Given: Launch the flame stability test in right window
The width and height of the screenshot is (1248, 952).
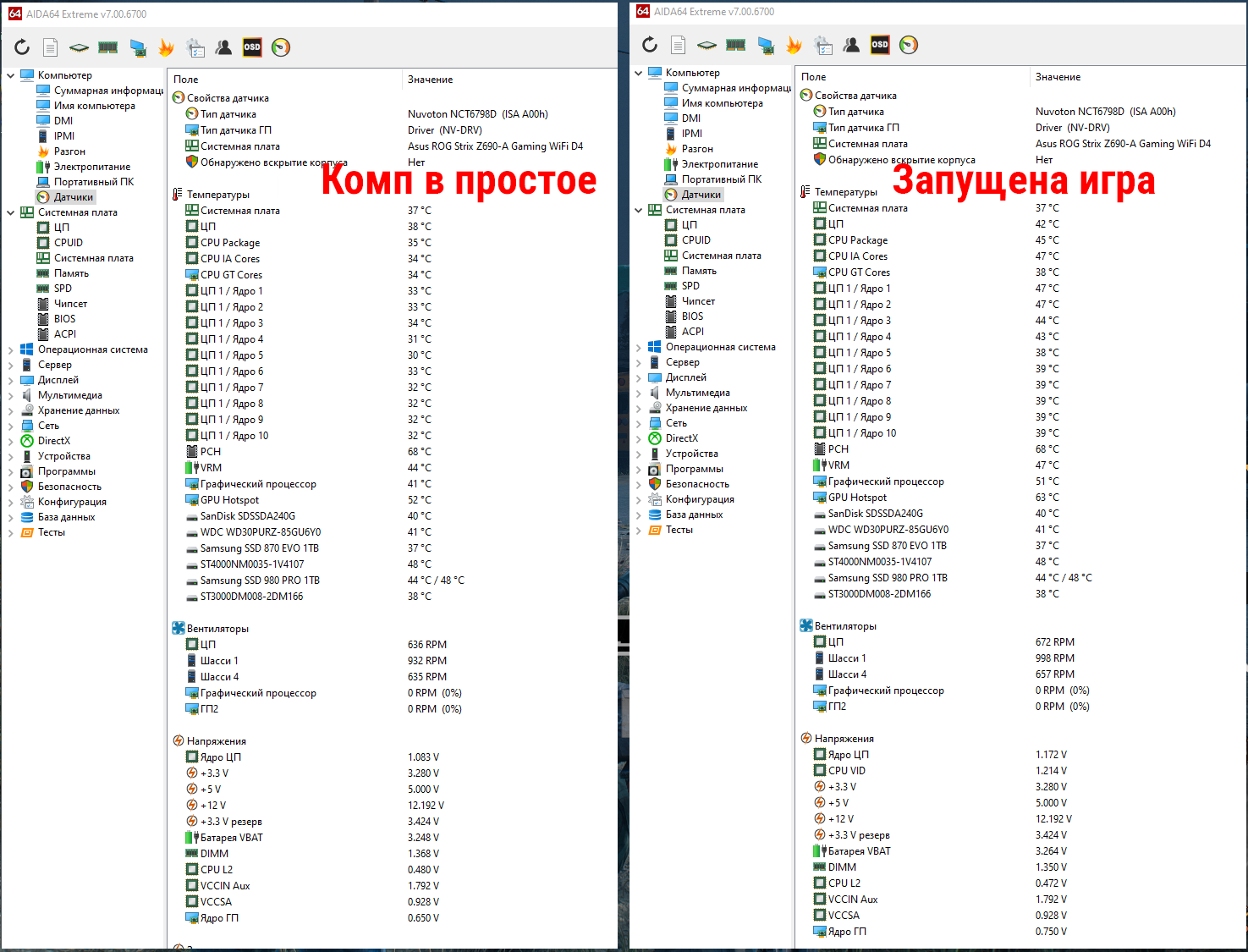Looking at the screenshot, I should coord(794,45).
